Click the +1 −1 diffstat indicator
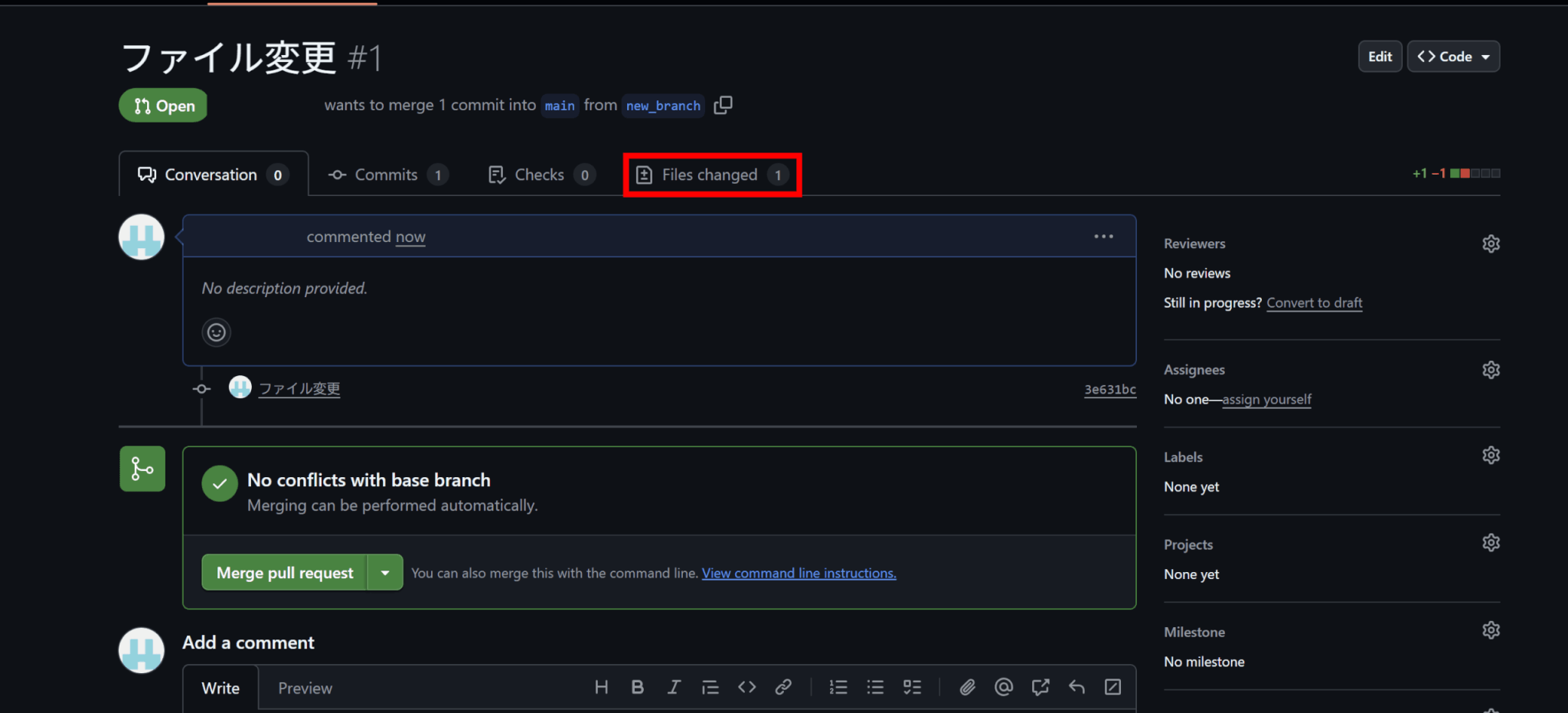Screen dimensions: 1568x713 tap(1455, 173)
